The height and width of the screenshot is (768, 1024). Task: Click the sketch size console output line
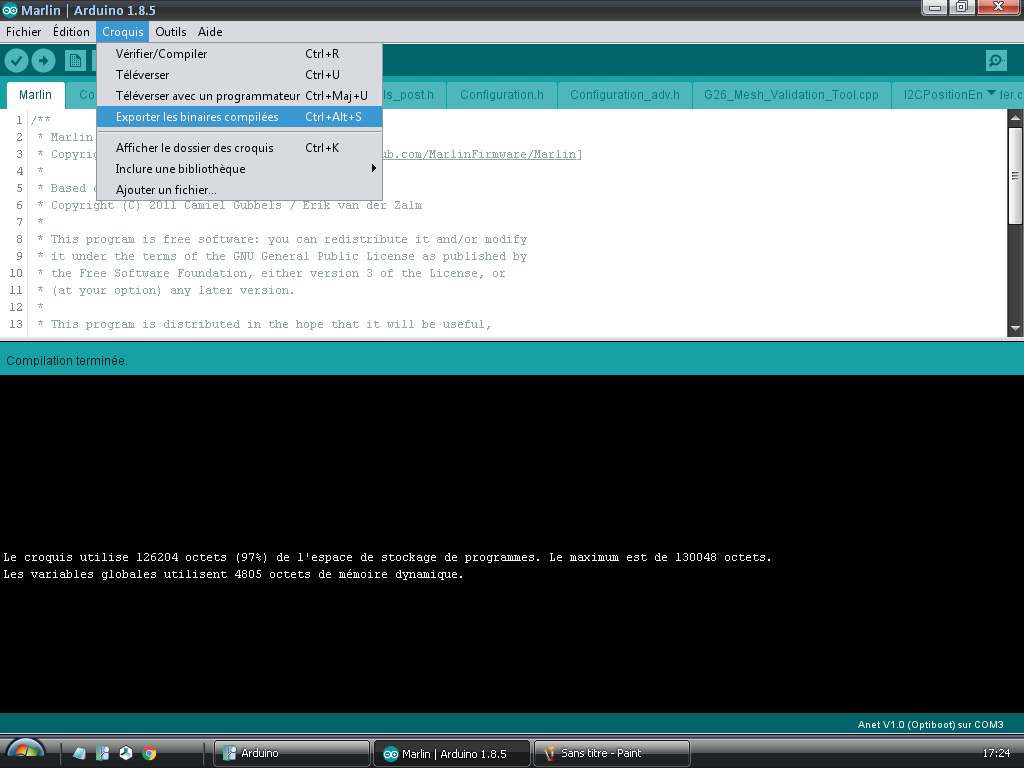(x=387, y=557)
